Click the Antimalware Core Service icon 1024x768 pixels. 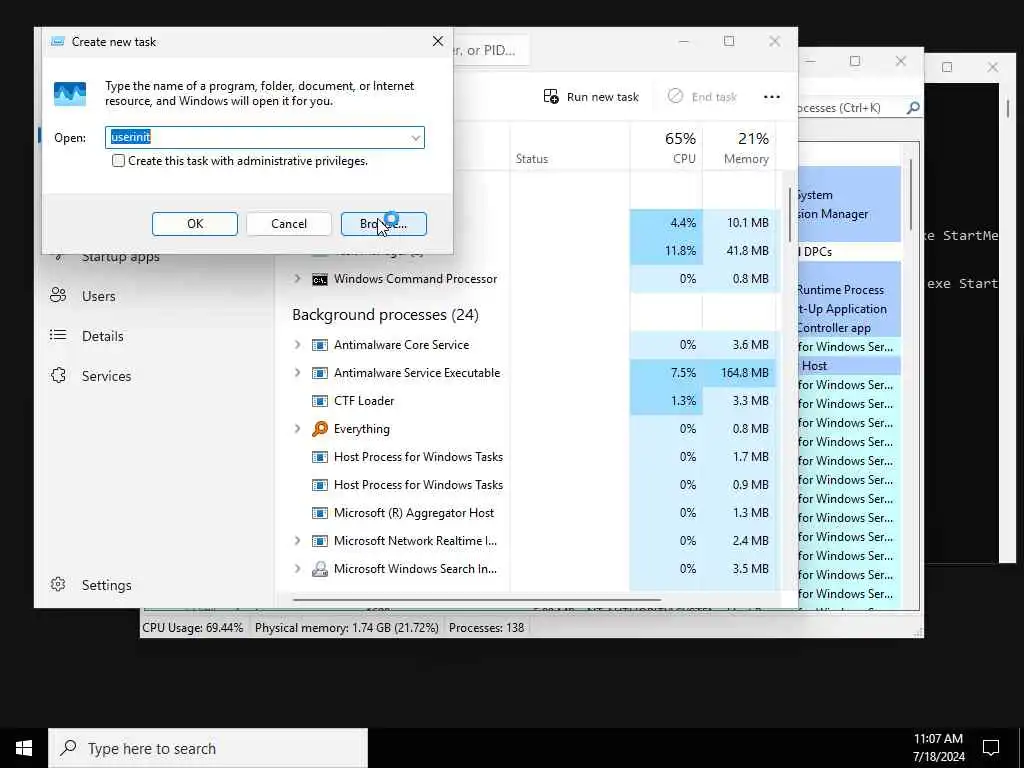coord(319,345)
